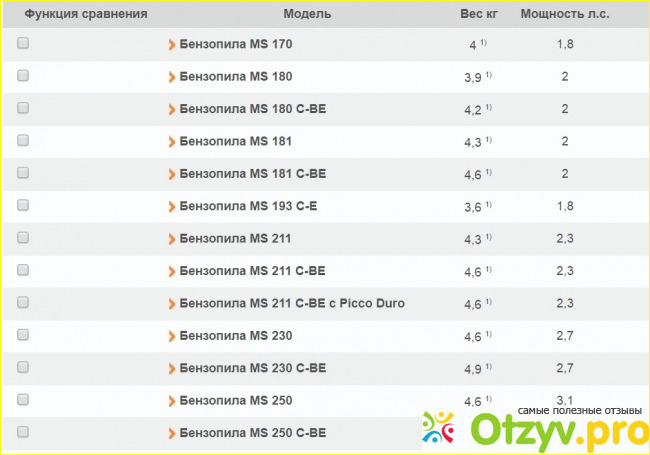
Task: Click the weight value 4,6 for MS 211 C-BE
Action: (473, 272)
